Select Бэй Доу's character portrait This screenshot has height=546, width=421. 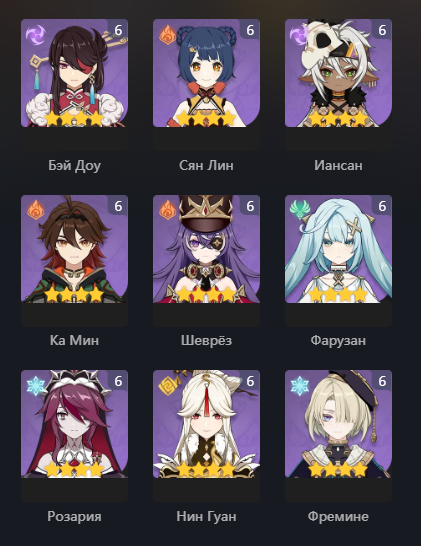tap(74, 73)
